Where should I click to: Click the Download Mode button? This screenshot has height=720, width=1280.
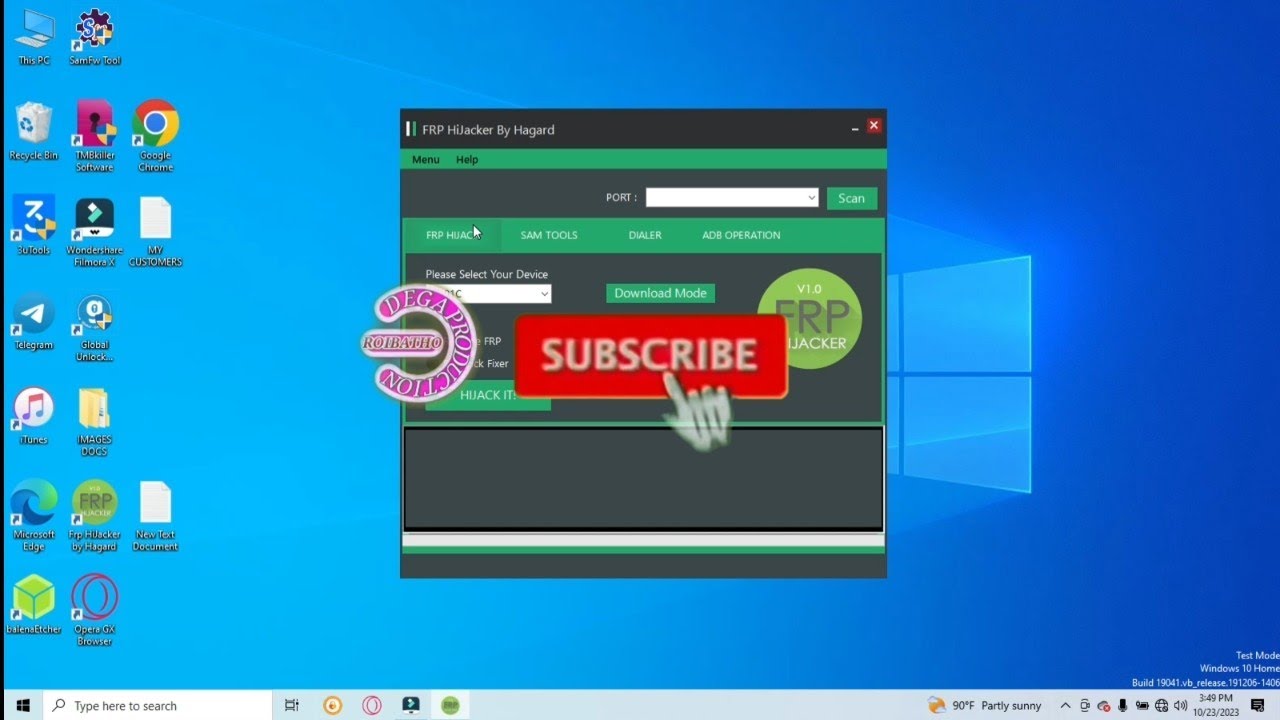pos(660,293)
